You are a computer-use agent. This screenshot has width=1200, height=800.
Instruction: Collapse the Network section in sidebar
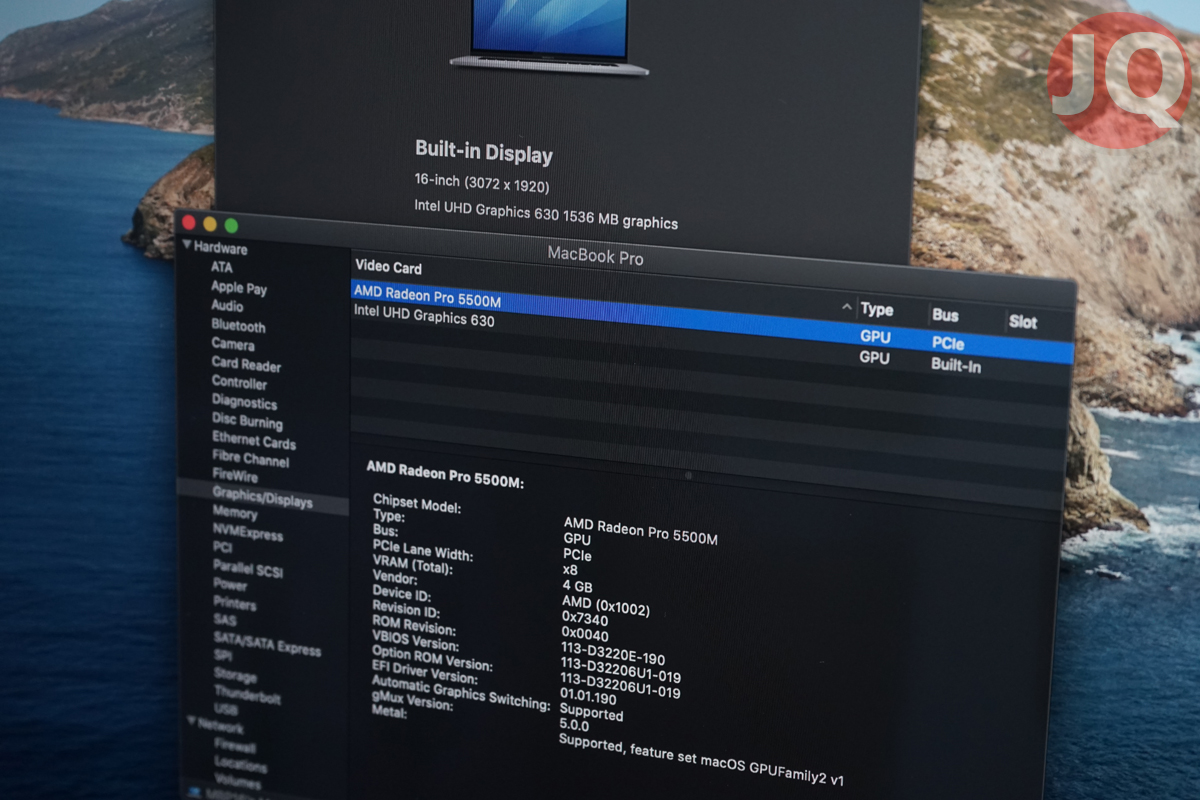coord(192,719)
